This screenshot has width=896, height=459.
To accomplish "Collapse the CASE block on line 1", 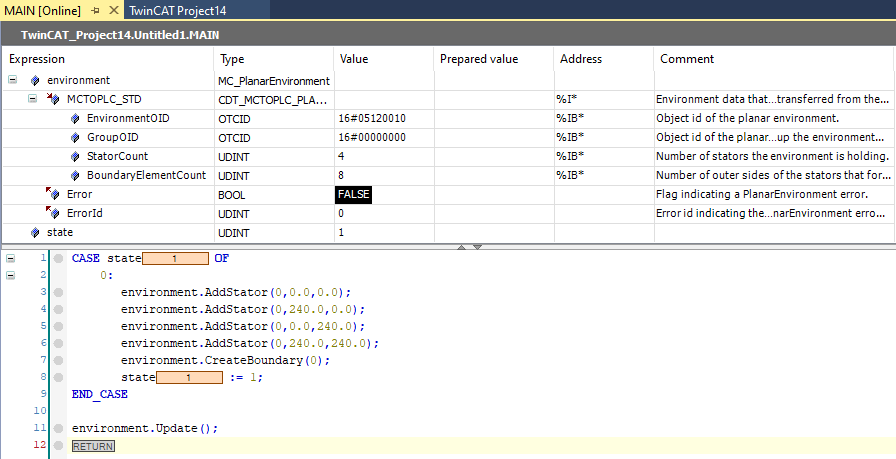I will (10, 258).
